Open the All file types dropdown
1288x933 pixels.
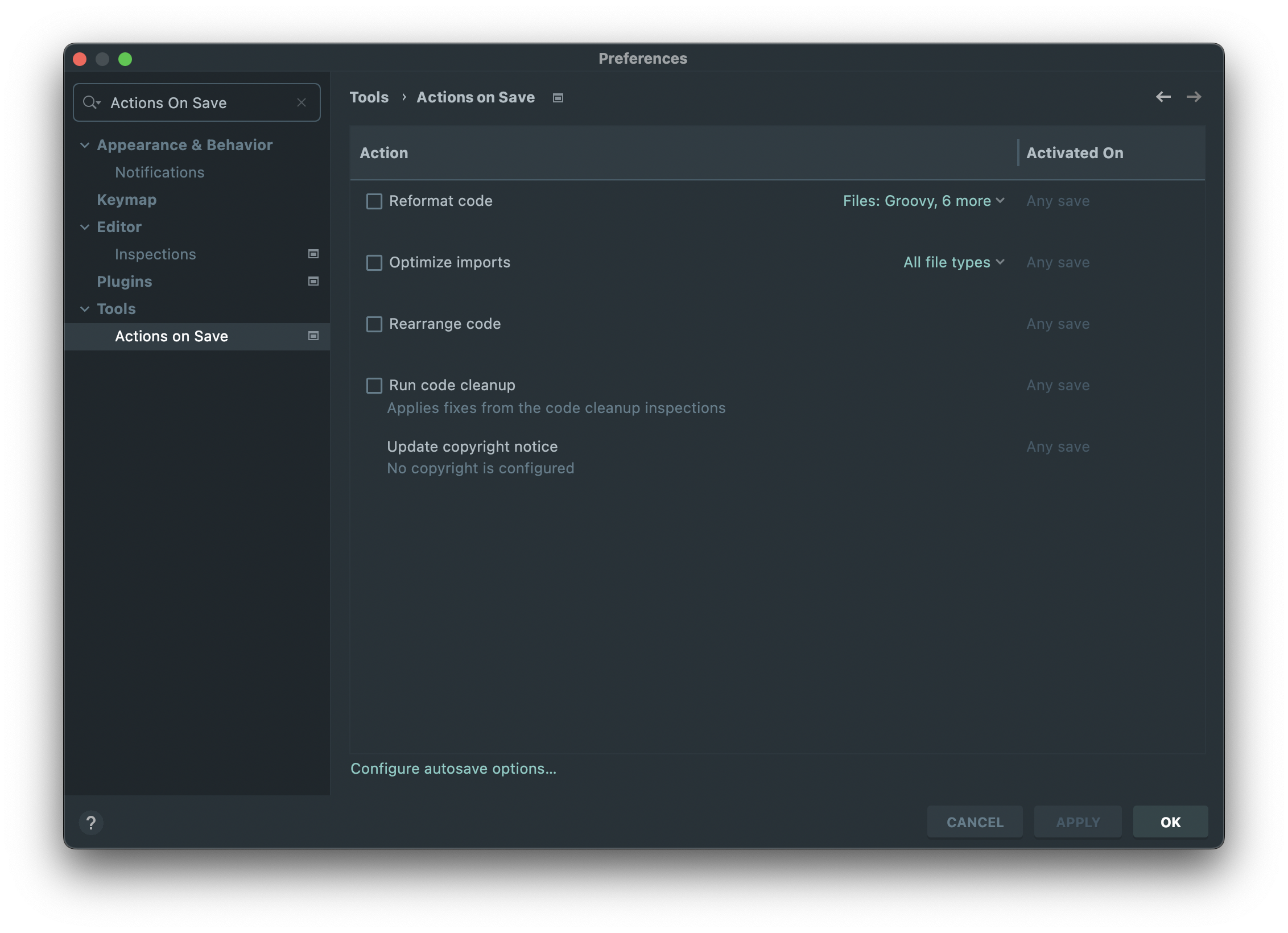[x=953, y=262]
